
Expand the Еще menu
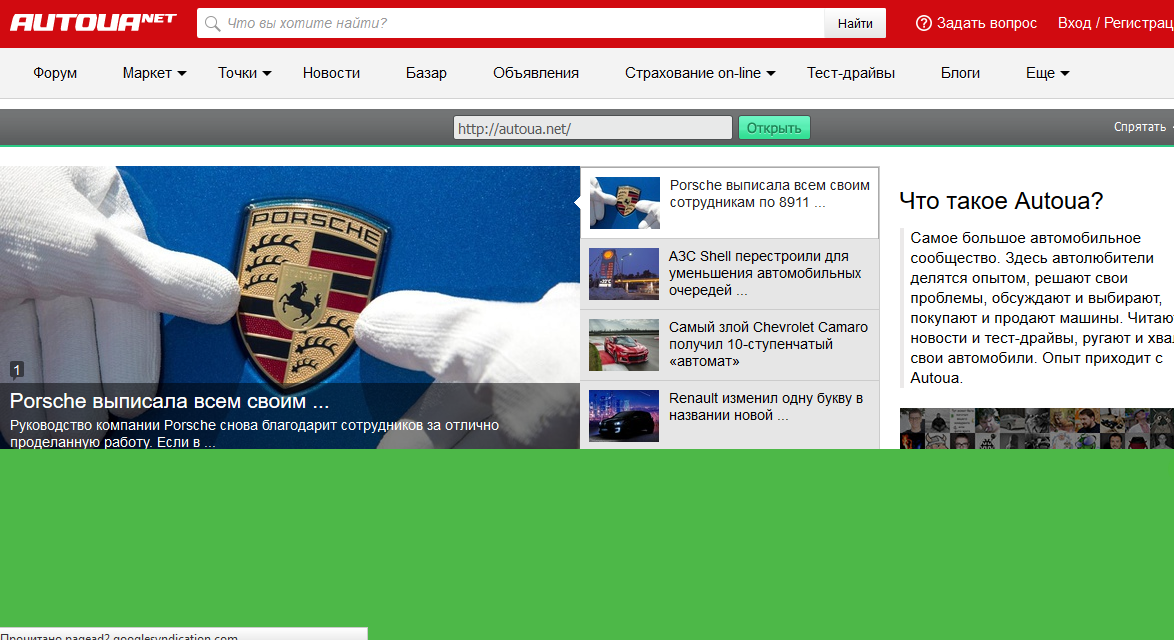pos(1047,73)
